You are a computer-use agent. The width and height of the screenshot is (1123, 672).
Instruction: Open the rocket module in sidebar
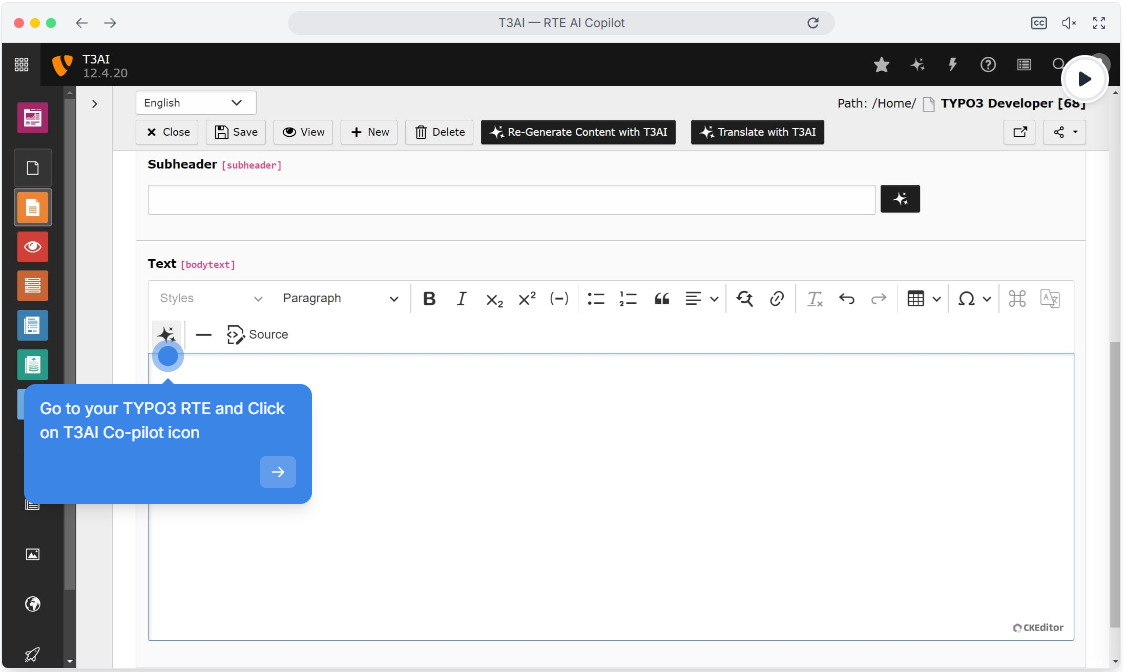[x=33, y=653]
